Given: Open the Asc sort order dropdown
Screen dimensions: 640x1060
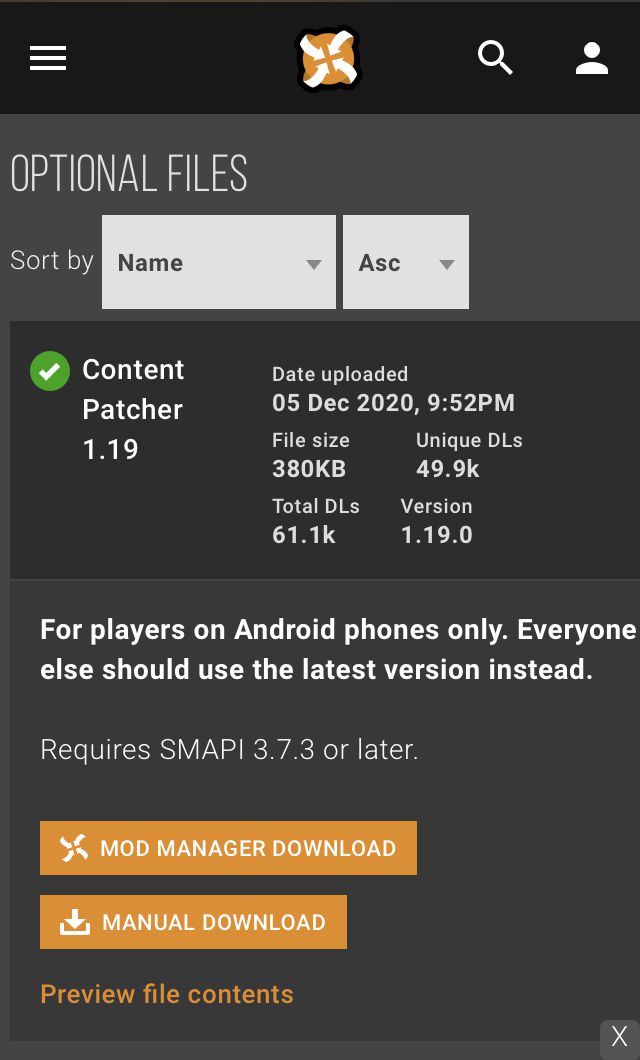Looking at the screenshot, I should click(405, 263).
